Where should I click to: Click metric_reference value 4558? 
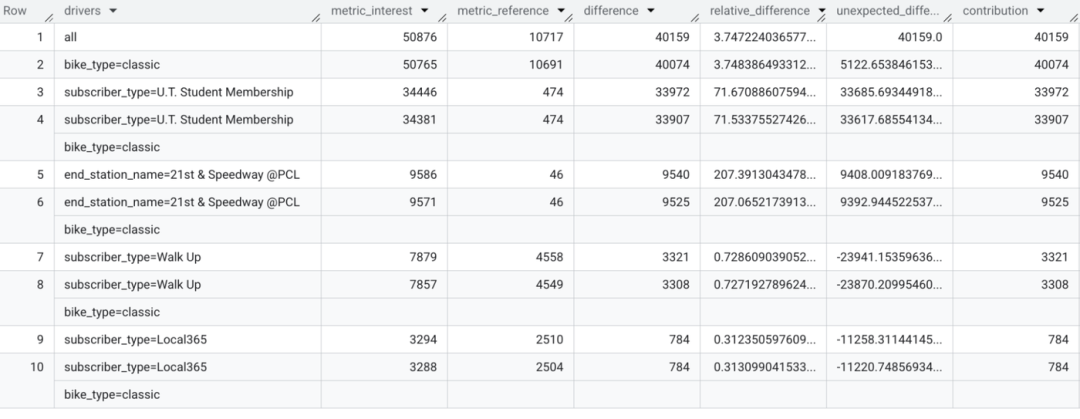coord(550,258)
